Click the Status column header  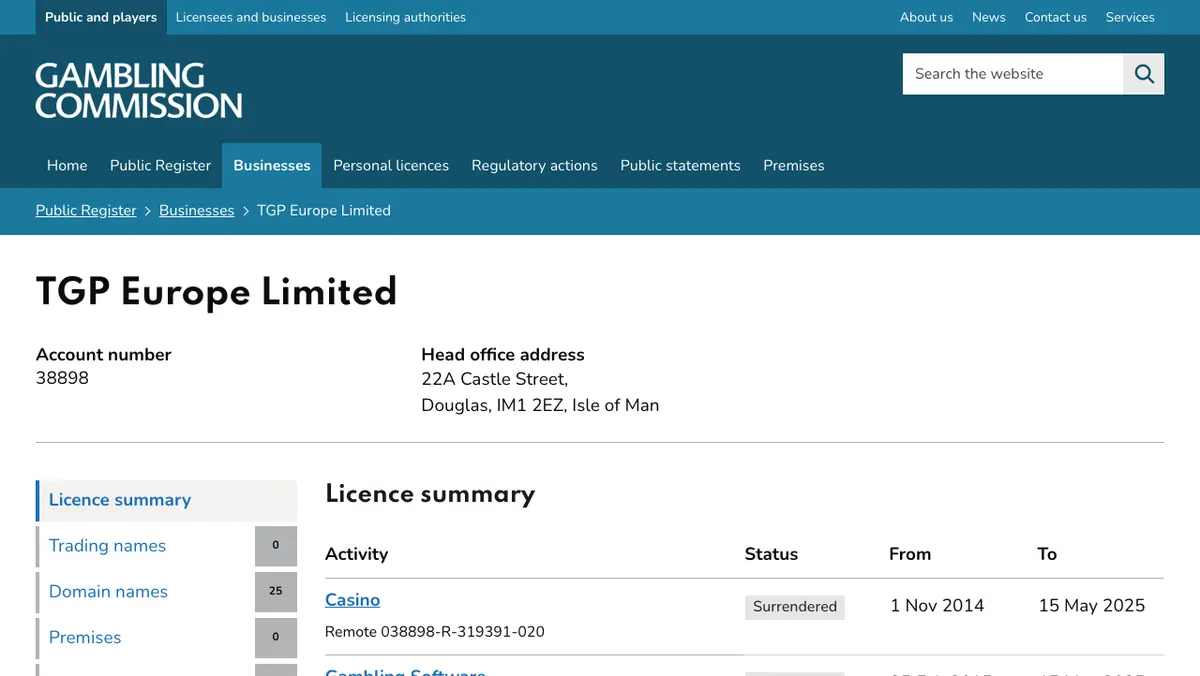pyautogui.click(x=771, y=554)
